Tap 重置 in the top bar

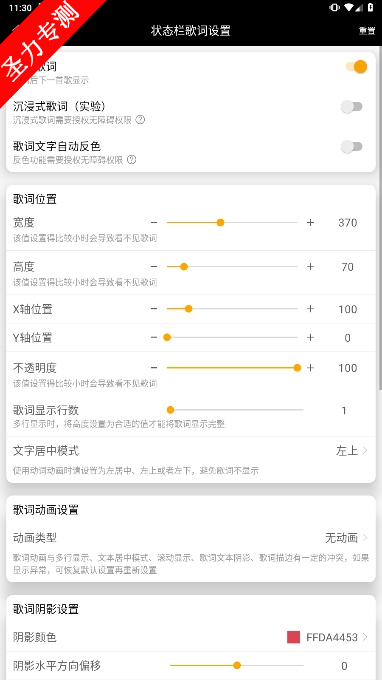tap(367, 31)
